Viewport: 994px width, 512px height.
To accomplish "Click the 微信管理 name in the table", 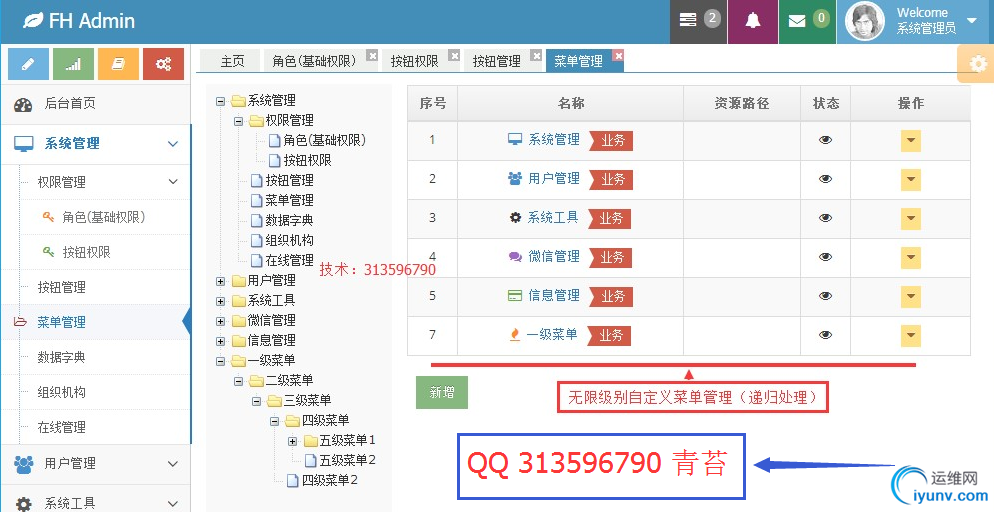I will [x=554, y=257].
